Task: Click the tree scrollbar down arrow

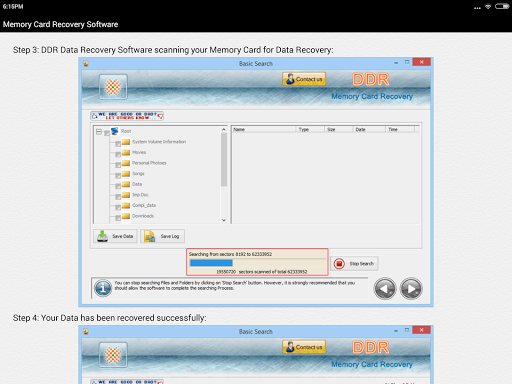Action: coord(224,220)
